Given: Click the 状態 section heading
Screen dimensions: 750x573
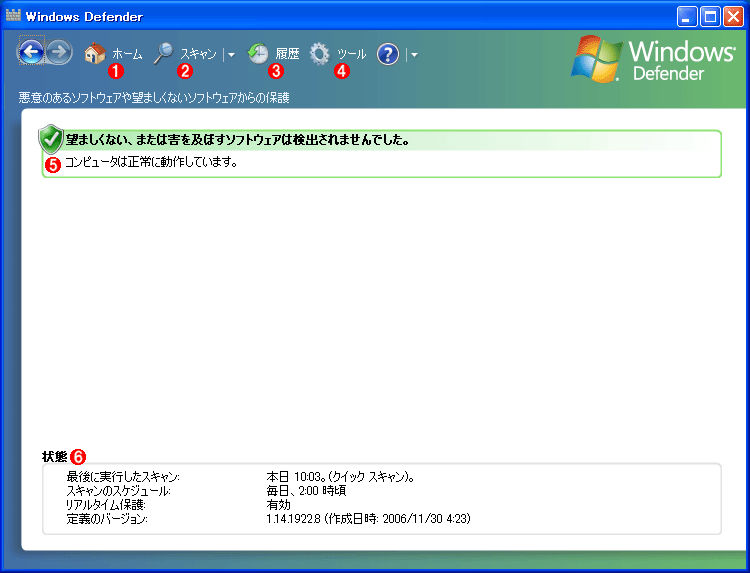Looking at the screenshot, I should coord(55,456).
